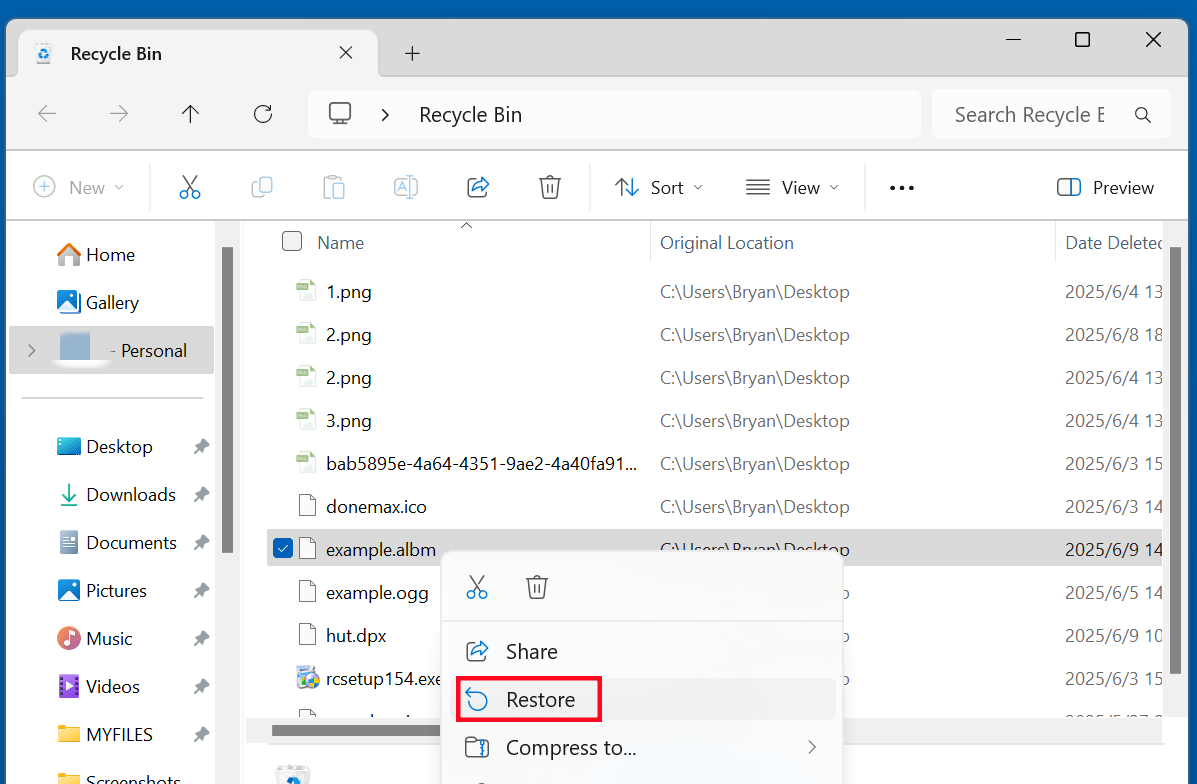Image resolution: width=1197 pixels, height=784 pixels.
Task: Toggle the Preview pane
Action: [x=1104, y=187]
